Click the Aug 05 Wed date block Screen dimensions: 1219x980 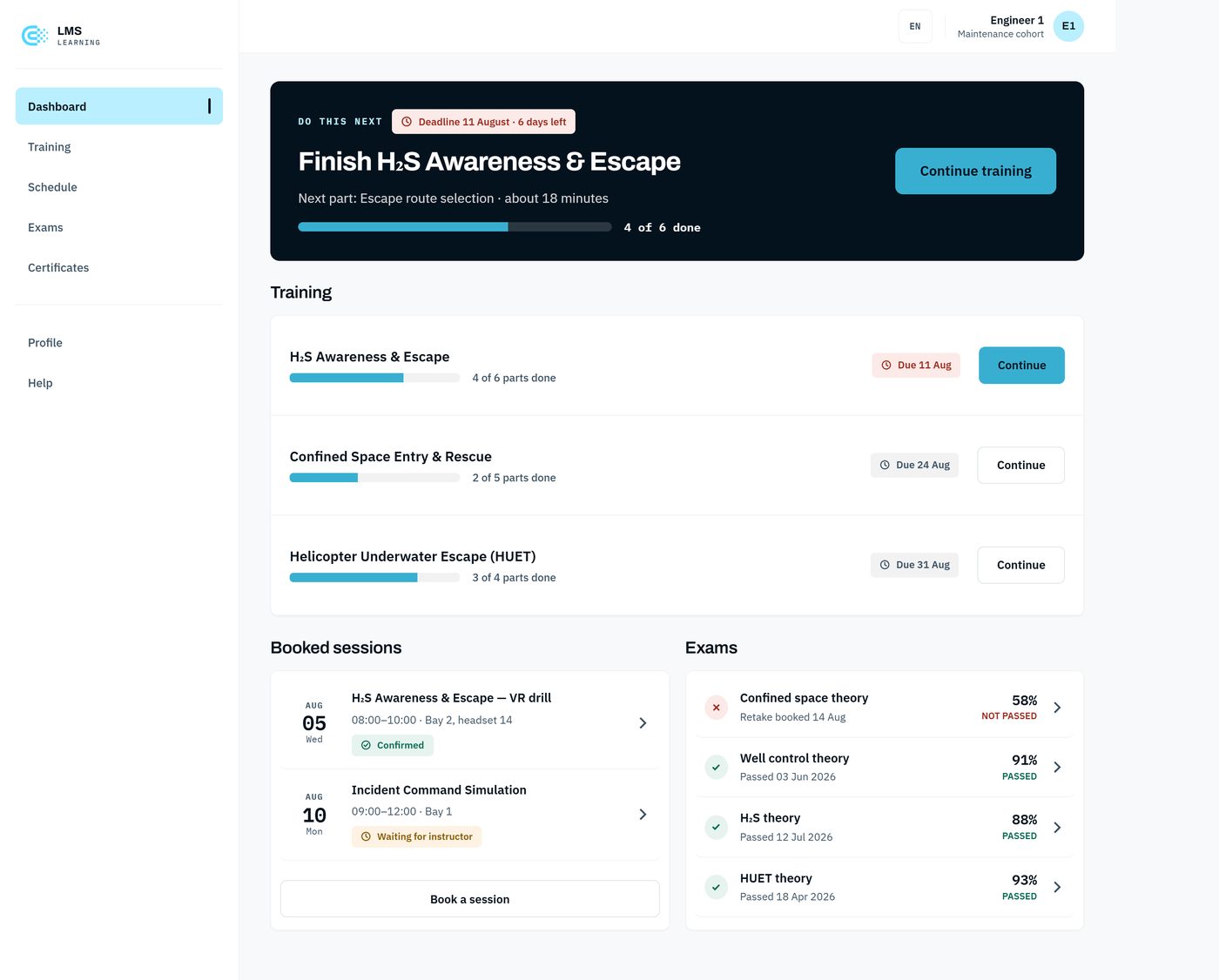pos(314,722)
